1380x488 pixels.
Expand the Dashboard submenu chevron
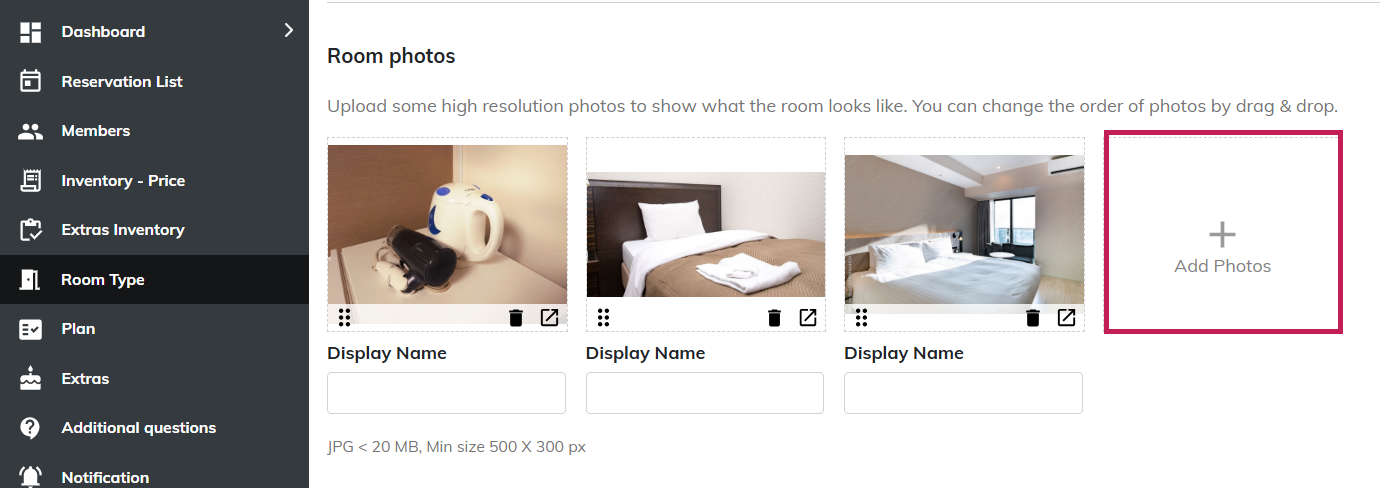pos(289,31)
